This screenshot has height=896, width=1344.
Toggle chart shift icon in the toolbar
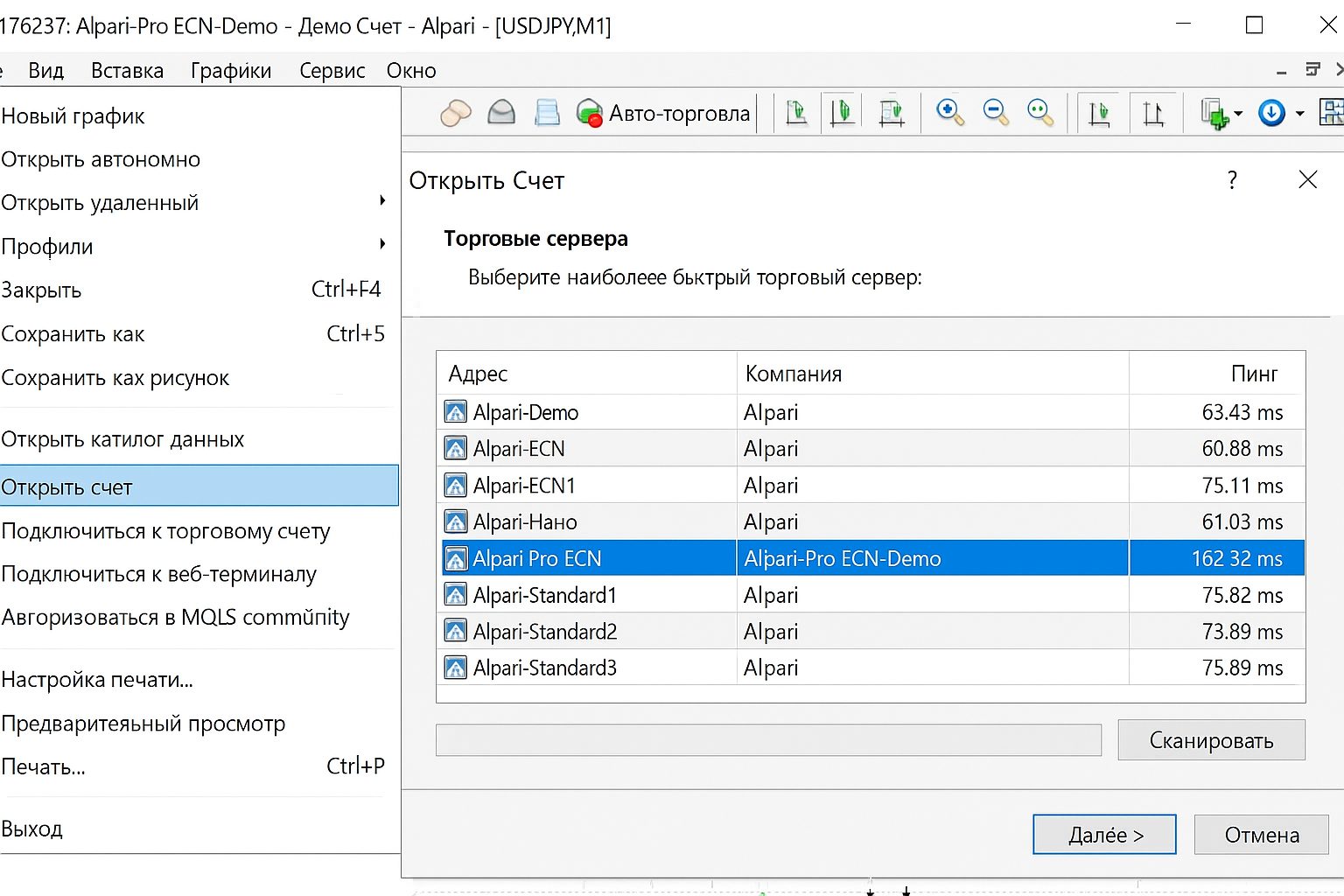tap(1153, 114)
